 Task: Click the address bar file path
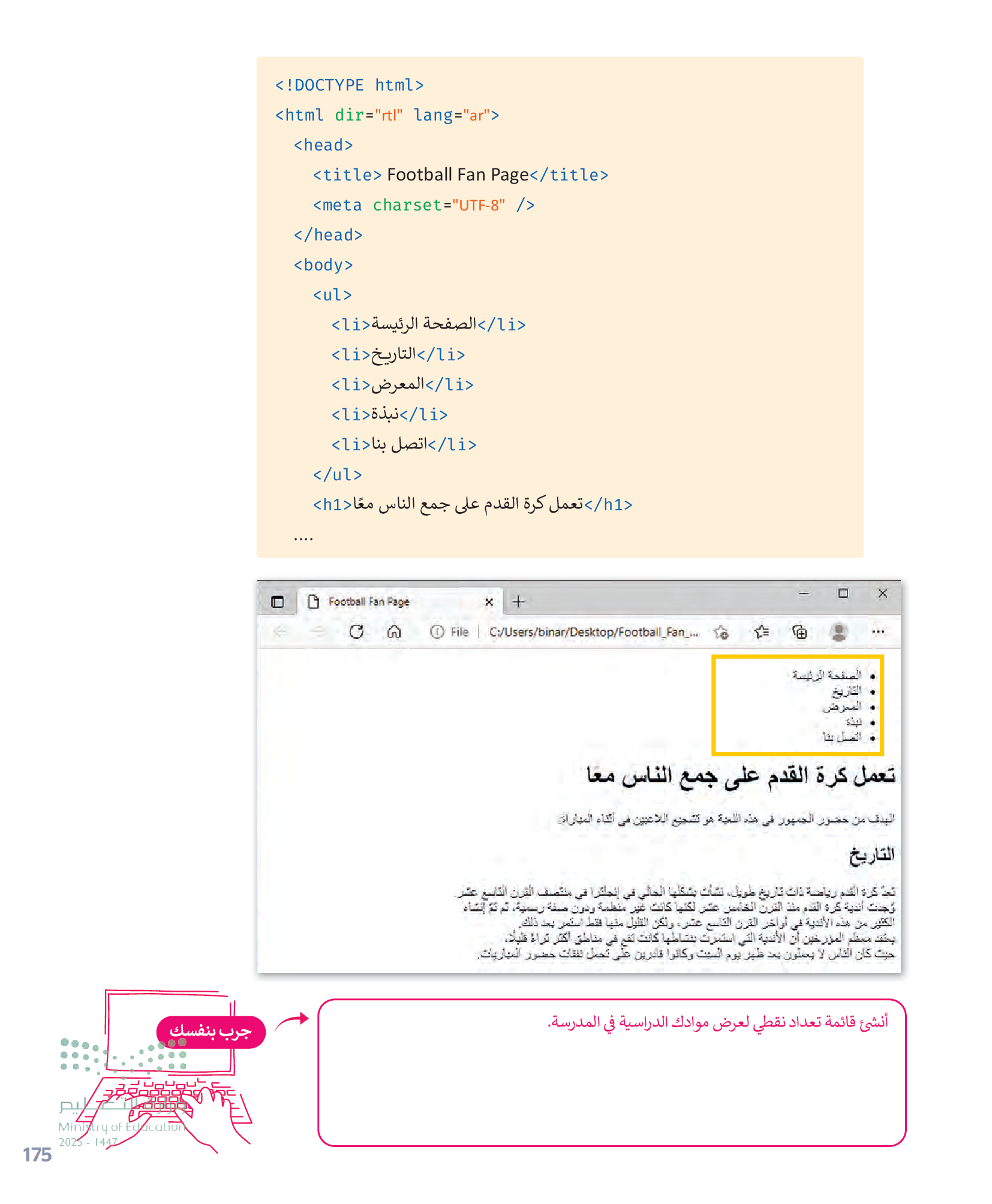(x=593, y=632)
